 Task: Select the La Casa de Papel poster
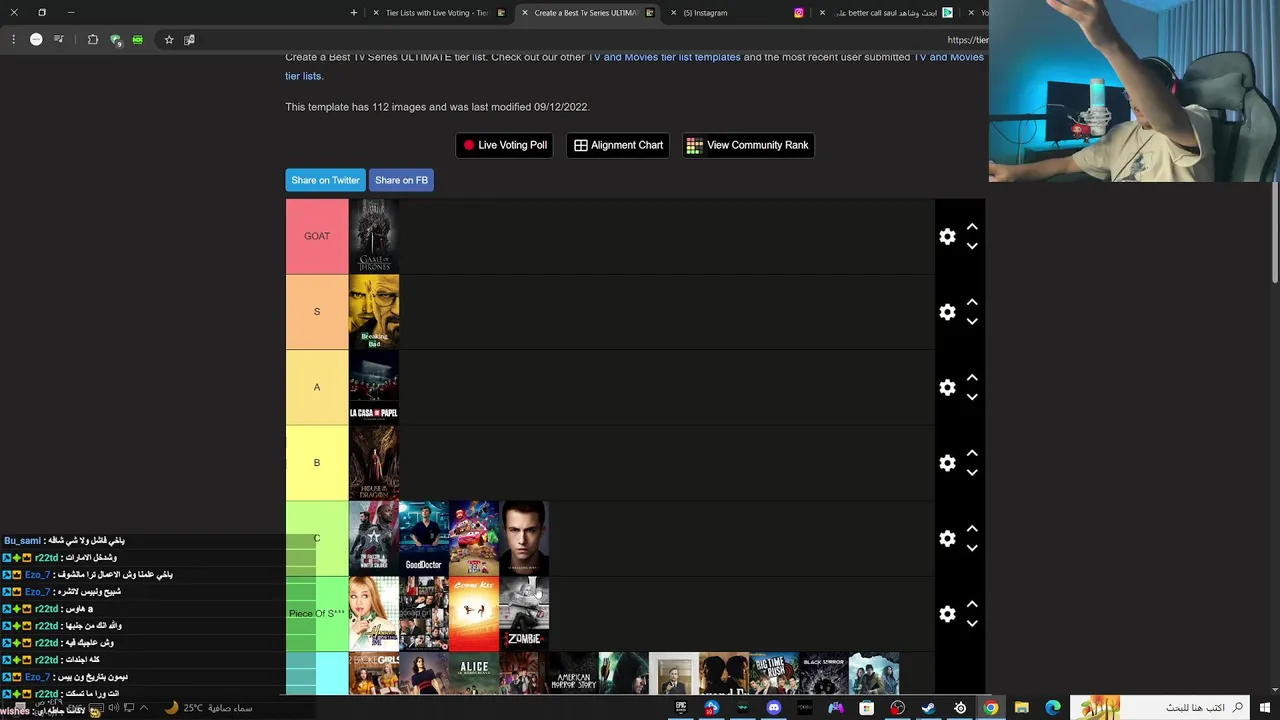[x=374, y=387]
